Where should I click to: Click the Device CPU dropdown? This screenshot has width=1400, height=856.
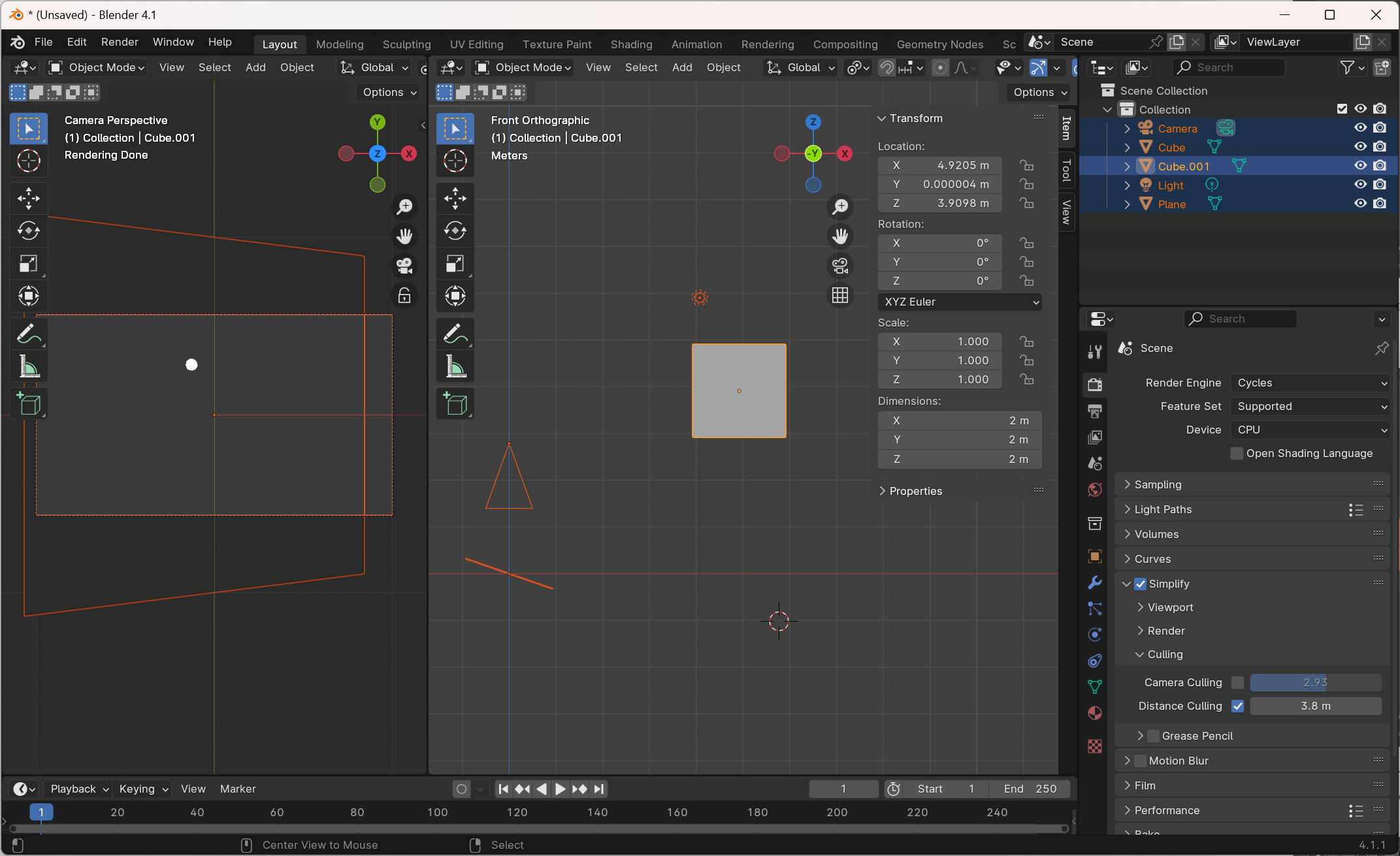pos(1309,428)
